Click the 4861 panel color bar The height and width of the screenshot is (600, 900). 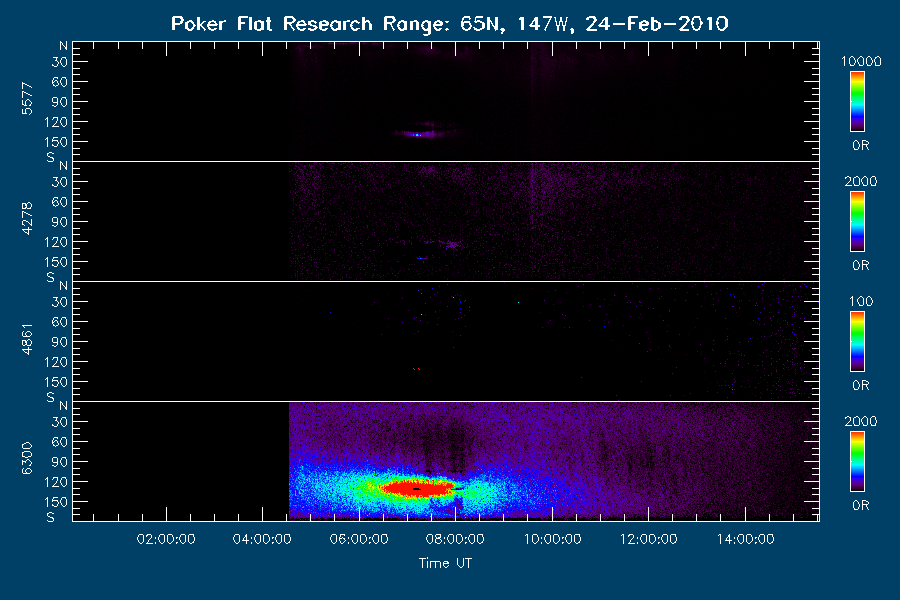pos(857,342)
